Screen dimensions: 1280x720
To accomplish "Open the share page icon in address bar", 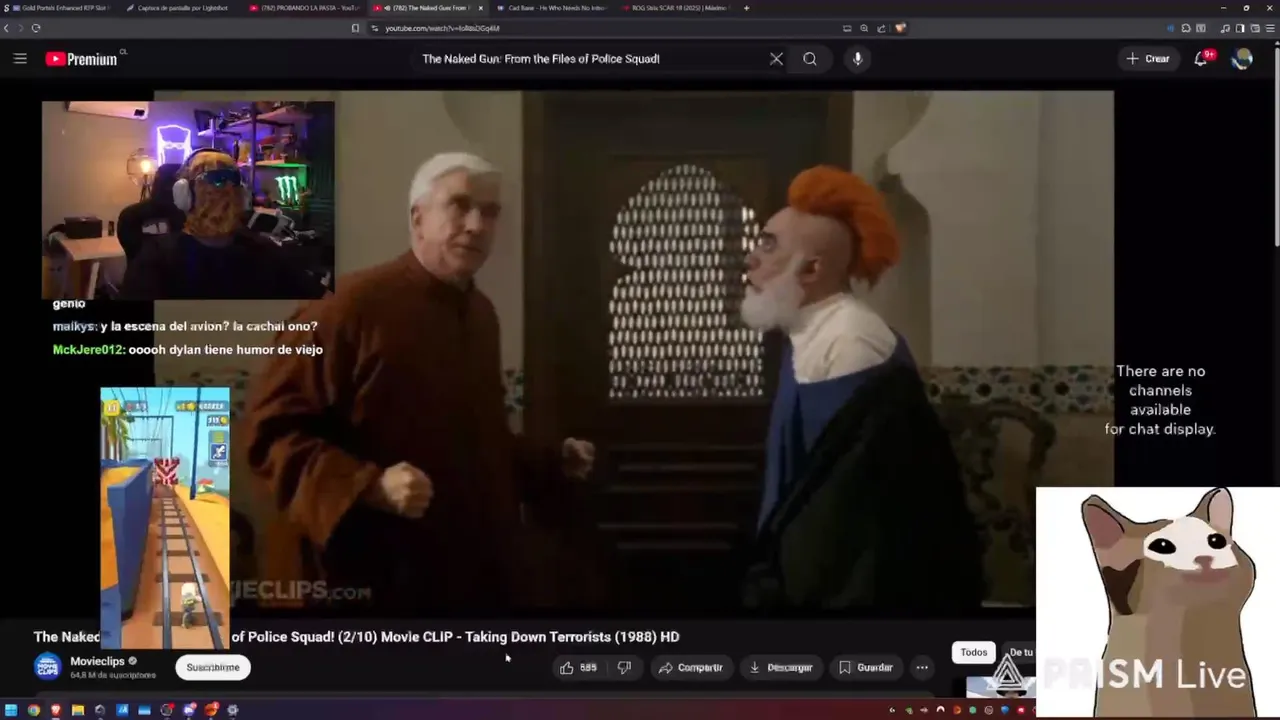I will point(882,28).
